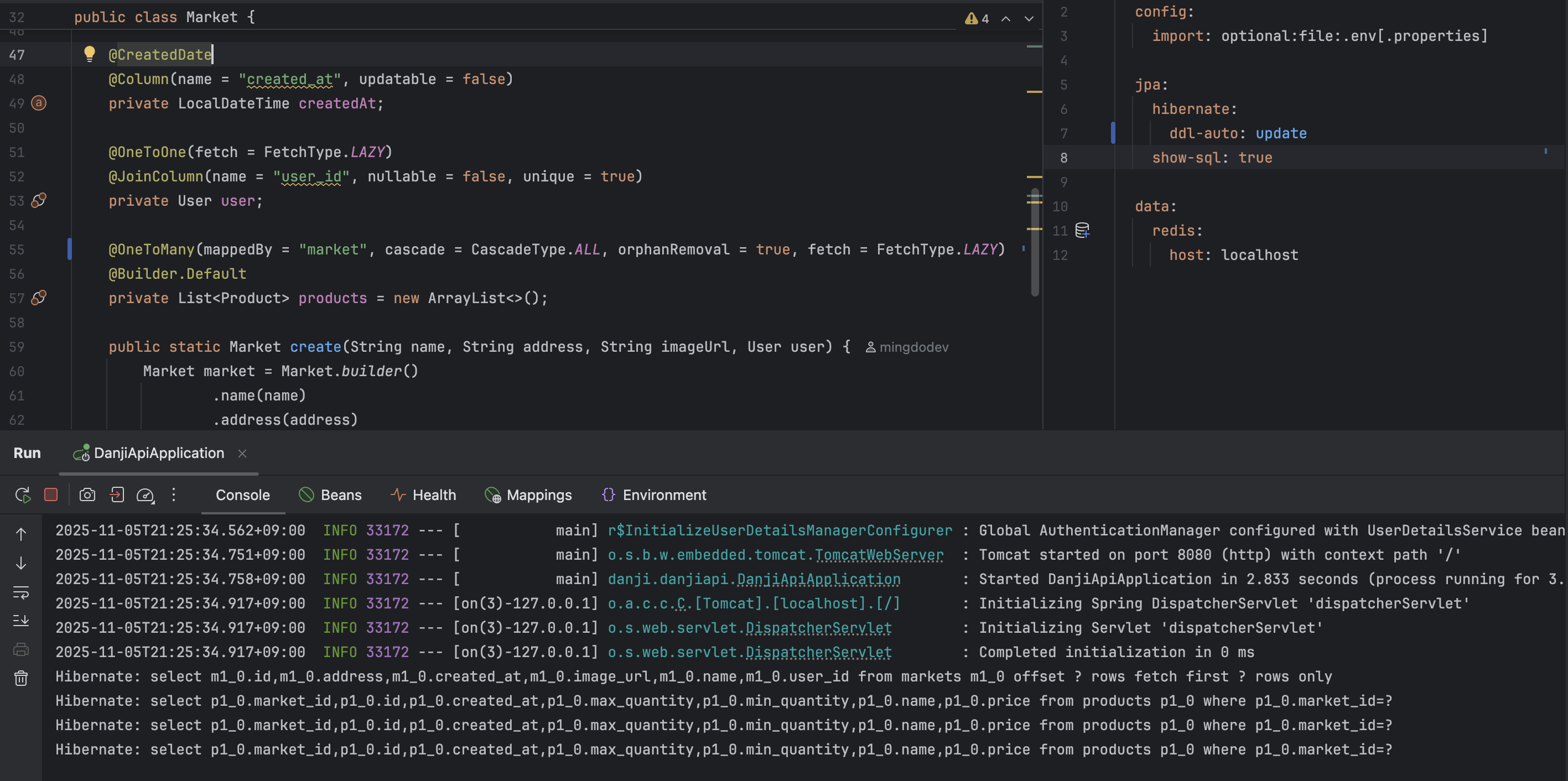Click the relation gutter icon beside user field

coord(39,200)
